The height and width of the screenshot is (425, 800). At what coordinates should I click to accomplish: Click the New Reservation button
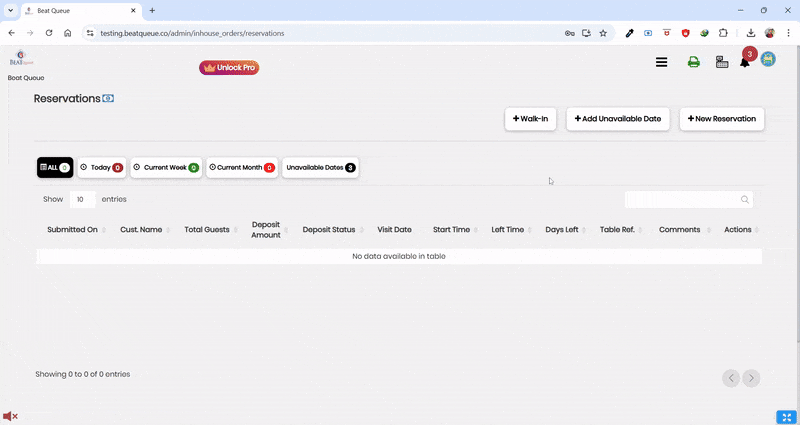pyautogui.click(x=722, y=119)
